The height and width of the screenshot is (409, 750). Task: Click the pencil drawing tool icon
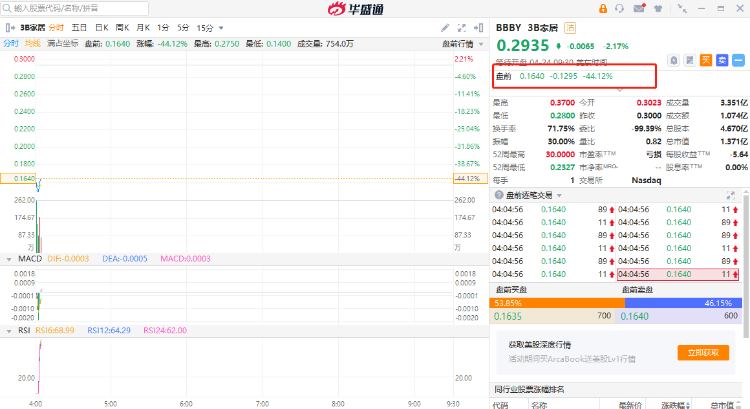click(446, 28)
